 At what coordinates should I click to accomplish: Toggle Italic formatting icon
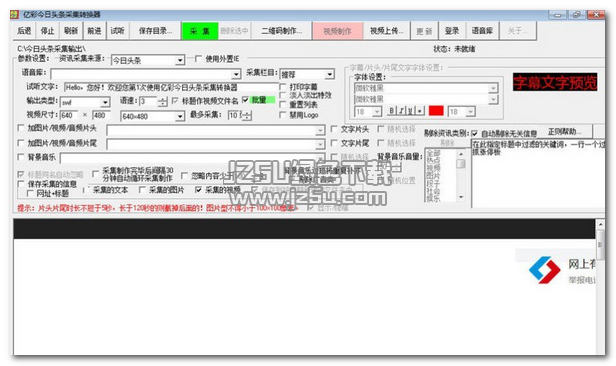point(401,111)
